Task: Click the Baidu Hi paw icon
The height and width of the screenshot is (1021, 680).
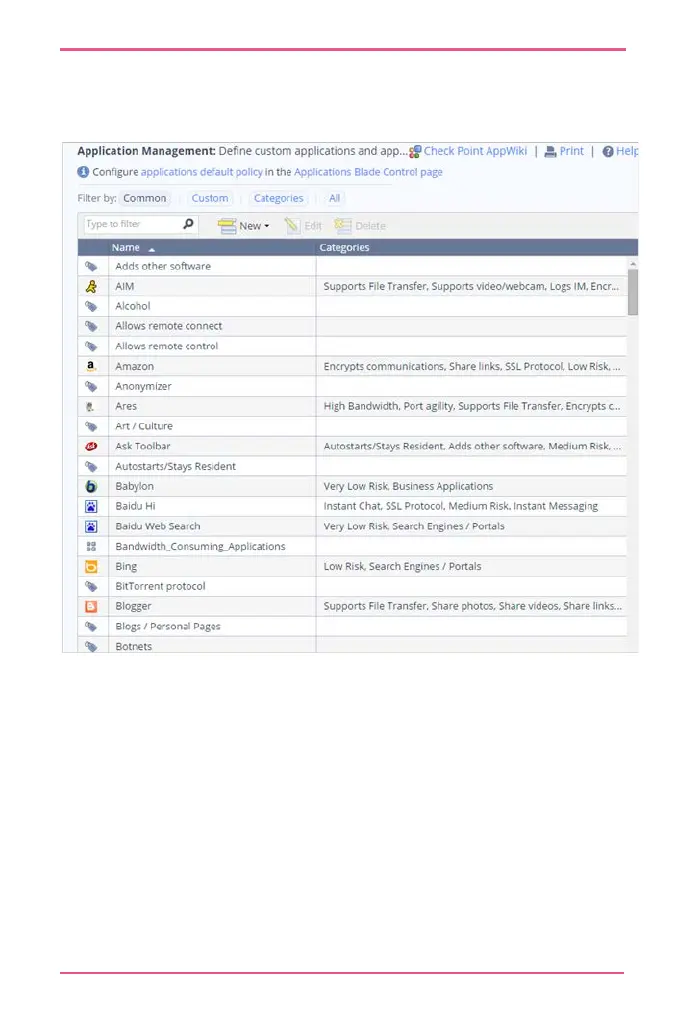Action: 91,506
